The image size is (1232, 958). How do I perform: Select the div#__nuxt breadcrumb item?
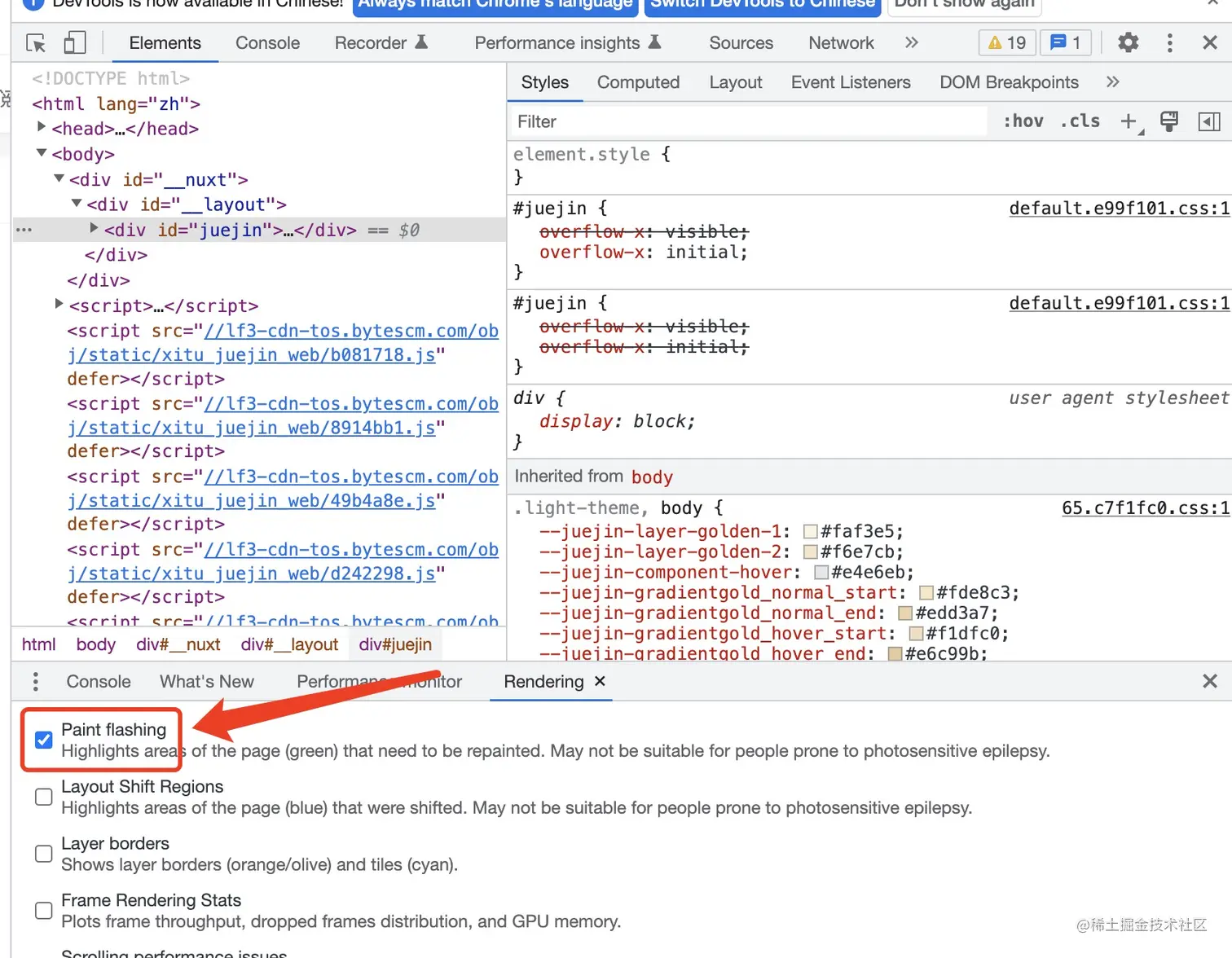[x=178, y=644]
